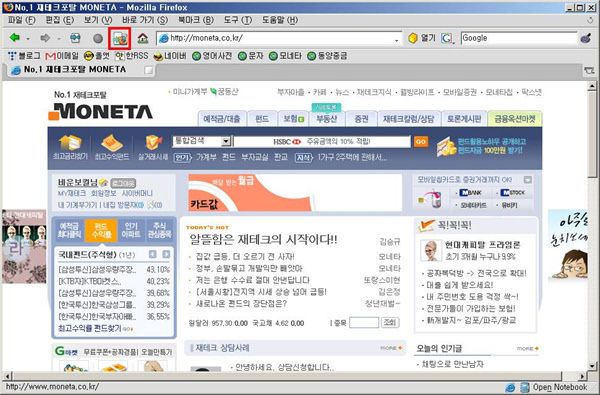Open the 도움말 (H) menu
Screen dimensions: 600x395
[280, 20]
